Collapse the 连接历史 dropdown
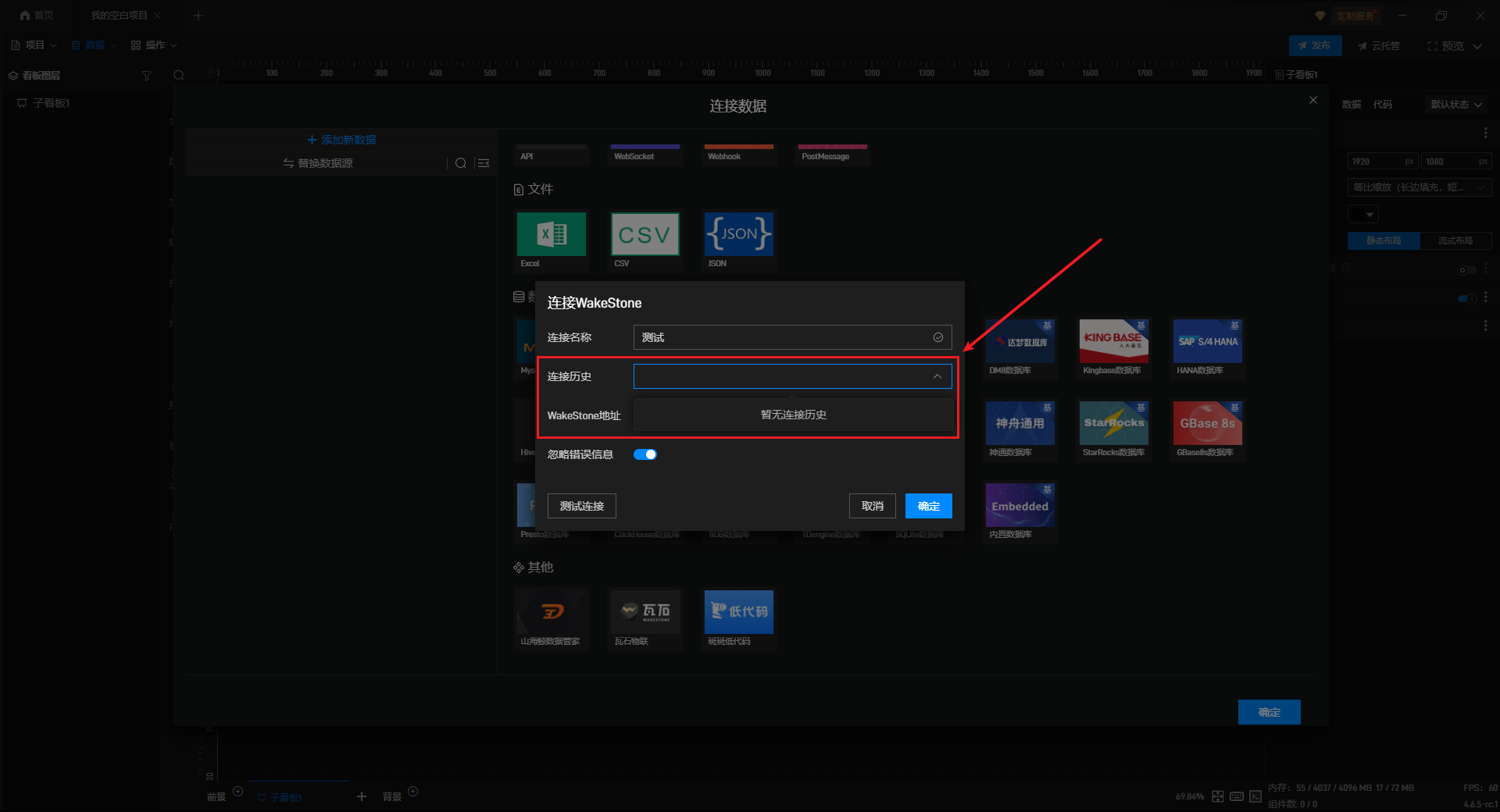Screen dimensions: 1500x812 click(937, 376)
